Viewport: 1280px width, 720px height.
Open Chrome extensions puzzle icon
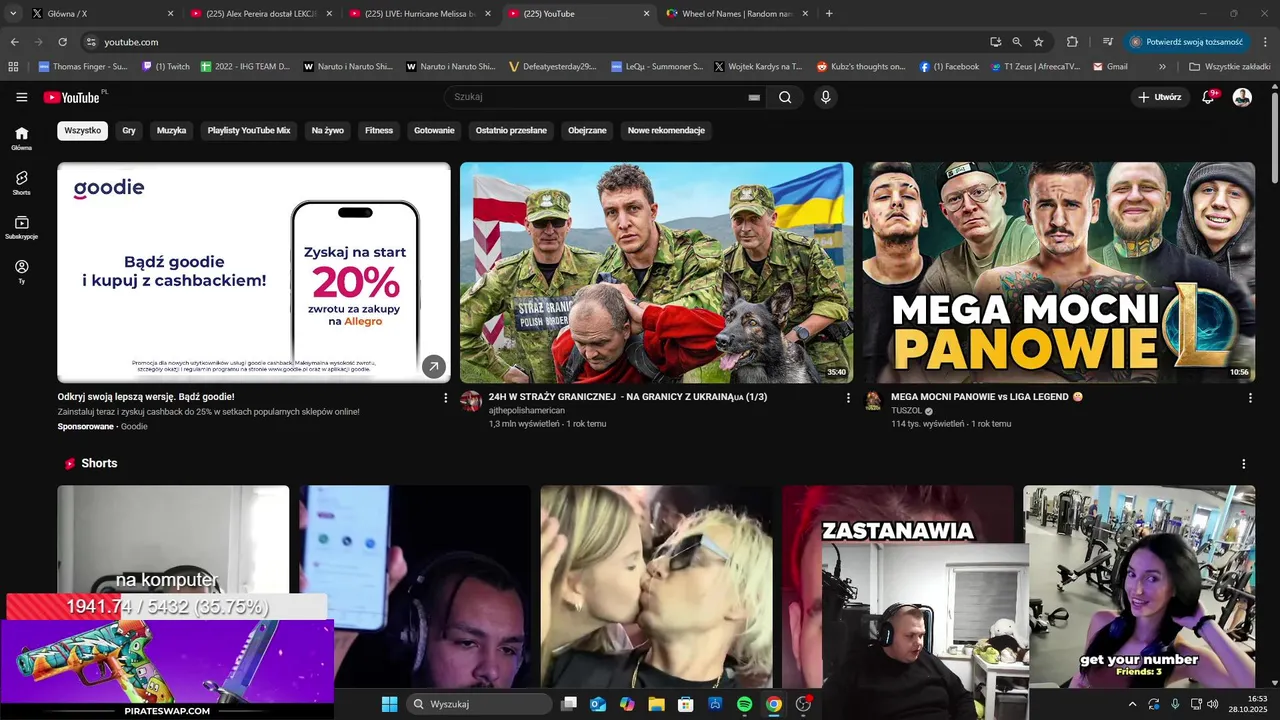point(1072,42)
